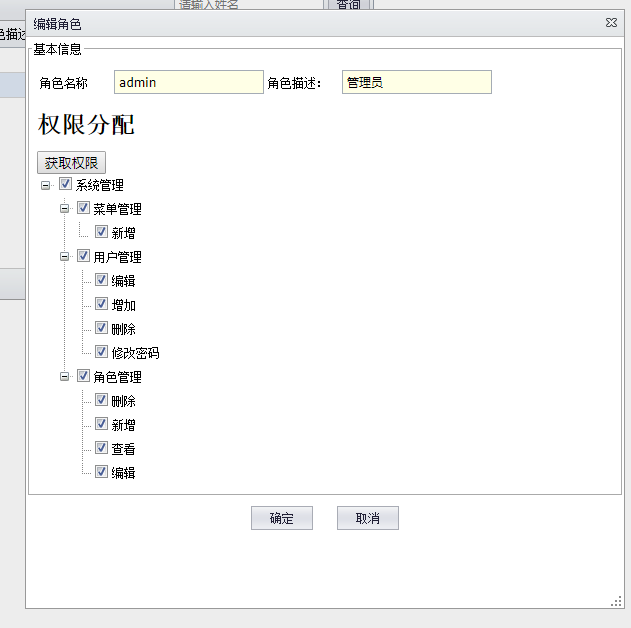Select the 菜单管理 tree label
The width and height of the screenshot is (631, 628).
(x=118, y=209)
